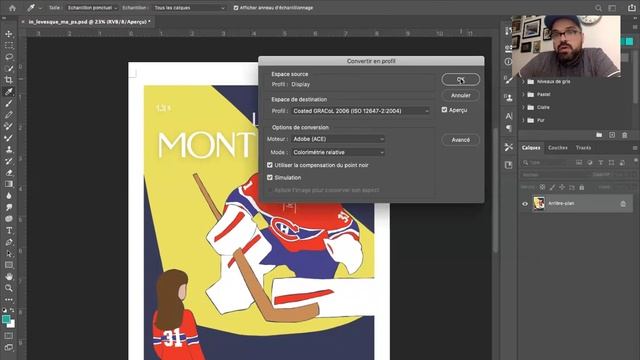Lock all layer attributes icon
The height and width of the screenshot is (360, 640).
(582, 187)
